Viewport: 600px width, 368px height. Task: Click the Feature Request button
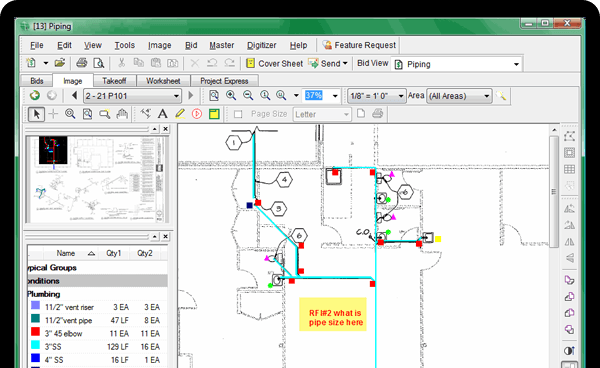359,45
